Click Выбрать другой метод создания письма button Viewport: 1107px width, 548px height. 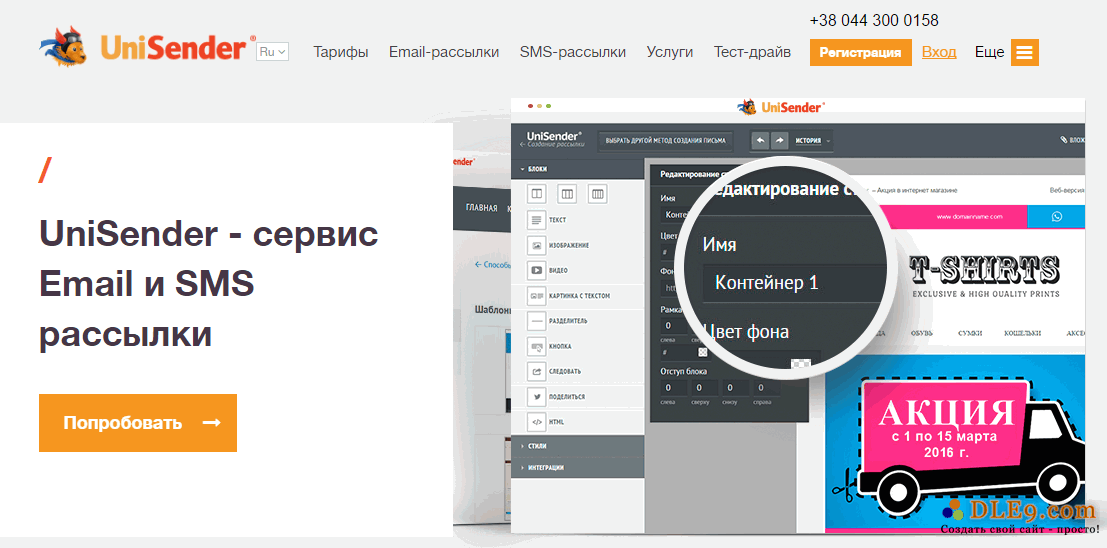pos(666,141)
